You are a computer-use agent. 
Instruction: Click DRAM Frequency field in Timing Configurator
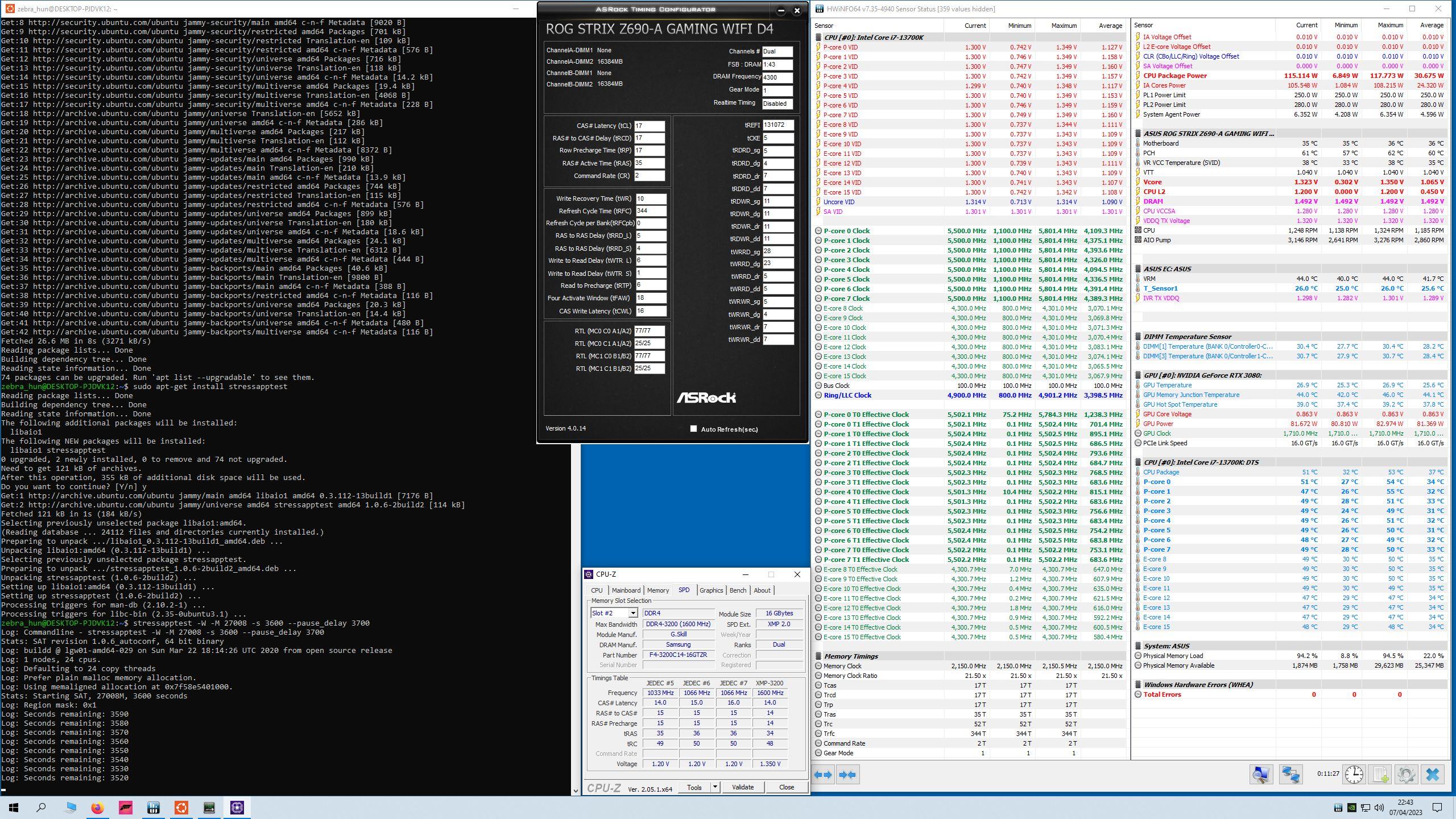[777, 77]
